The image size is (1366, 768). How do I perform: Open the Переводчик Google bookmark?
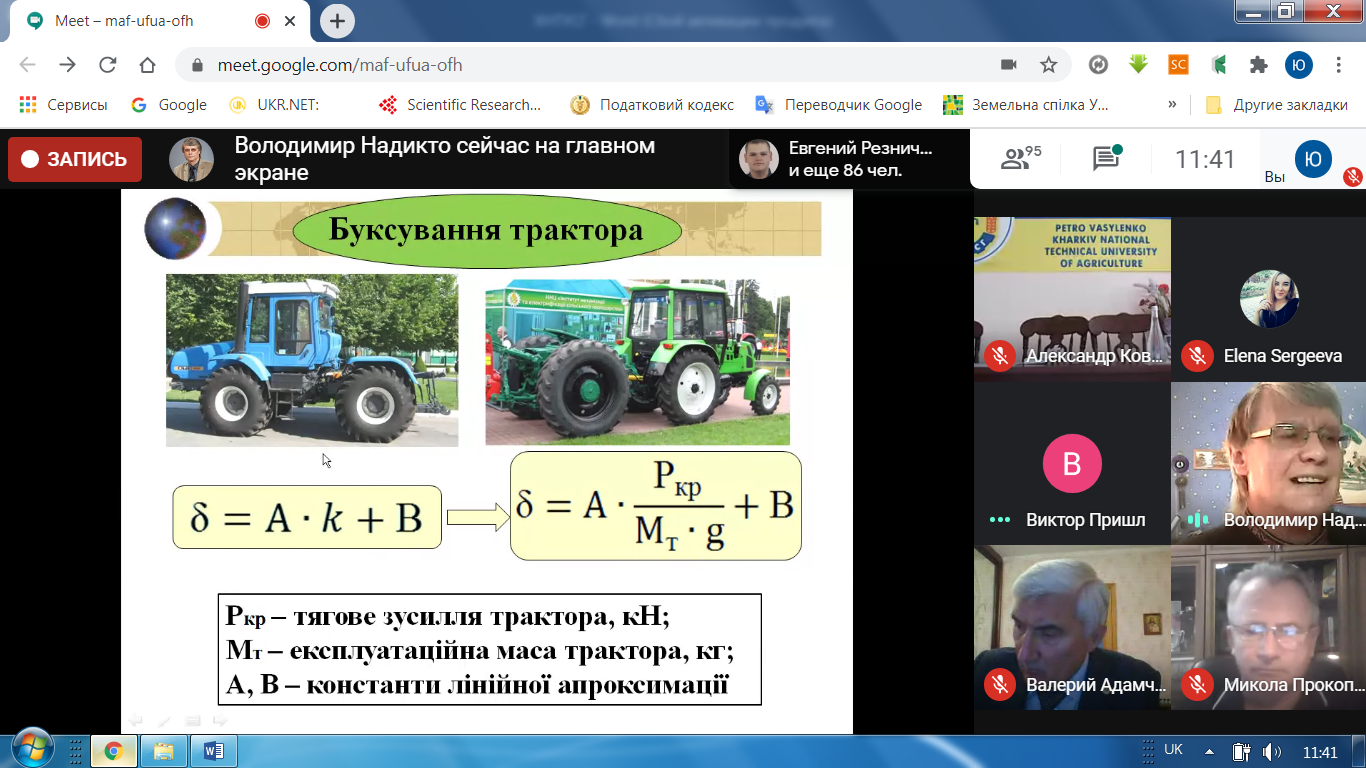click(839, 105)
